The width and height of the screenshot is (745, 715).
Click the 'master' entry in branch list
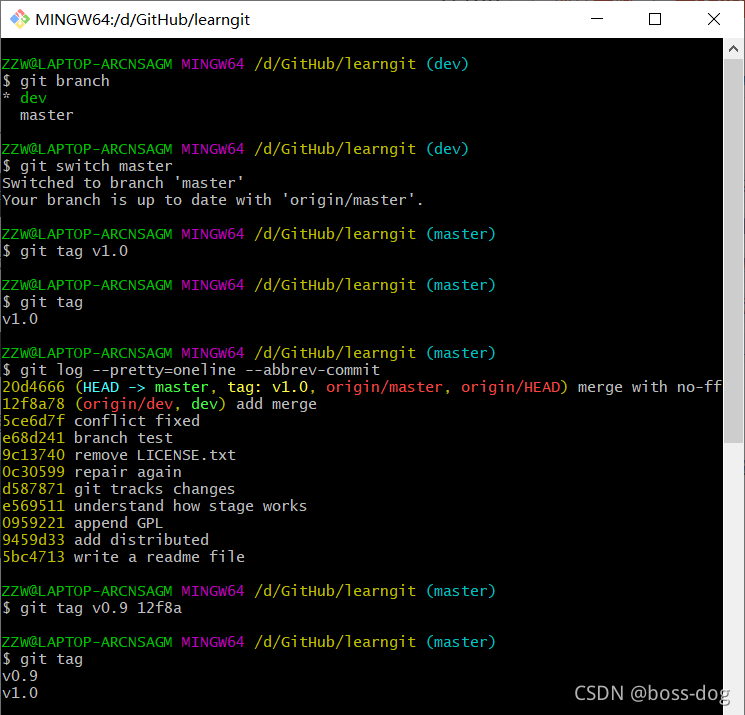pyautogui.click(x=47, y=115)
